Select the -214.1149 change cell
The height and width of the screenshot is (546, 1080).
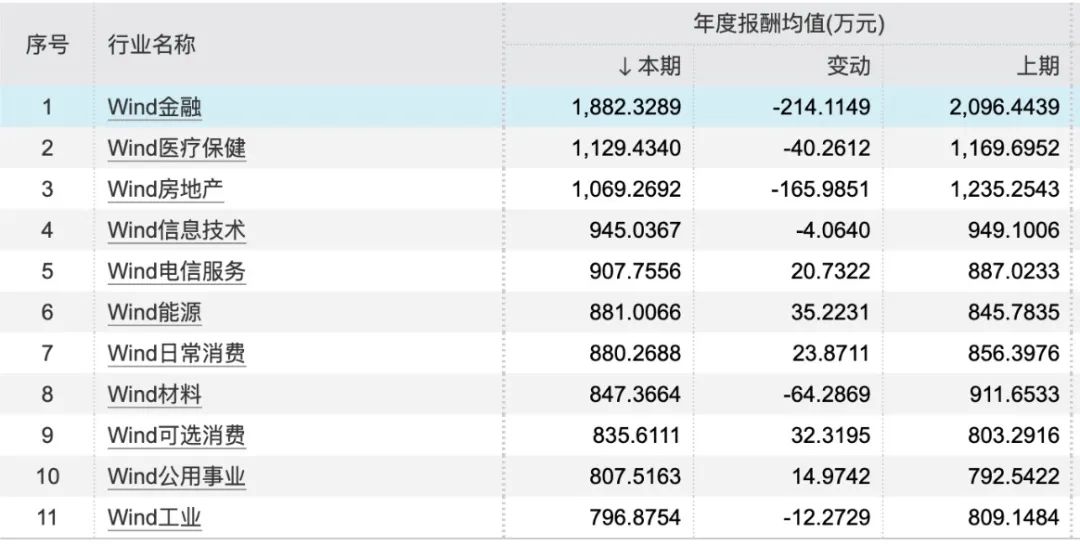(x=821, y=107)
